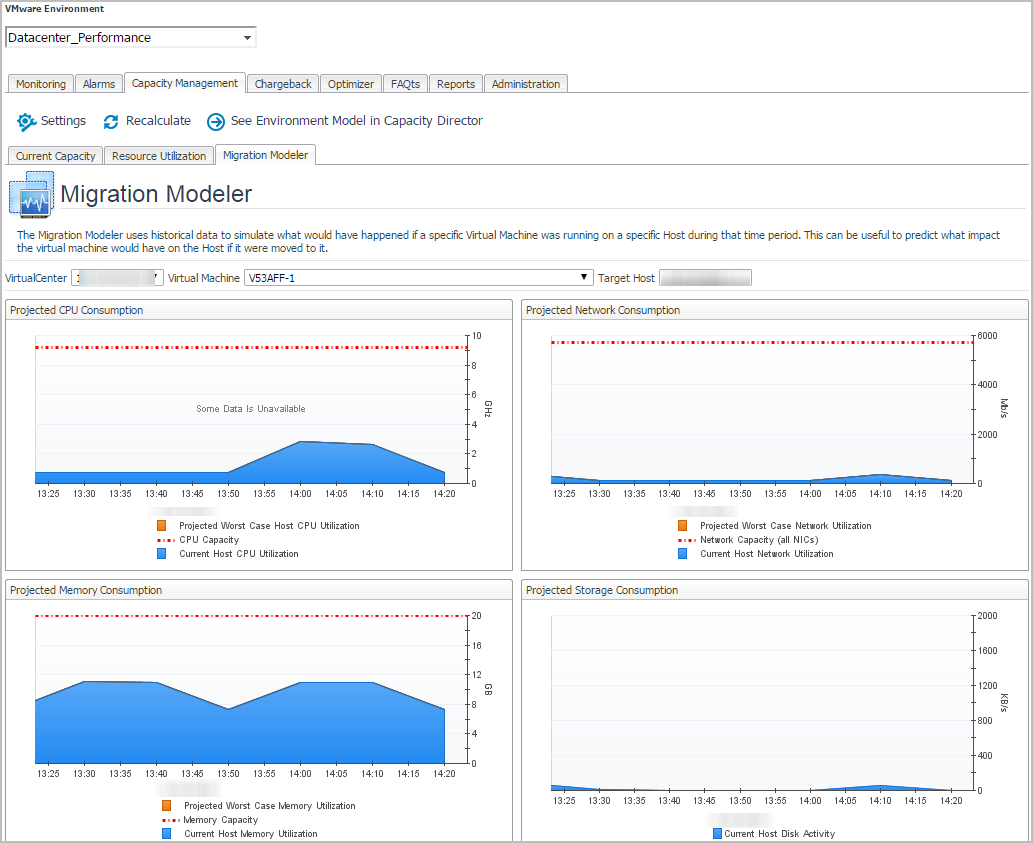Switch to the Monitoring tab
The height and width of the screenshot is (843, 1033).
click(41, 84)
